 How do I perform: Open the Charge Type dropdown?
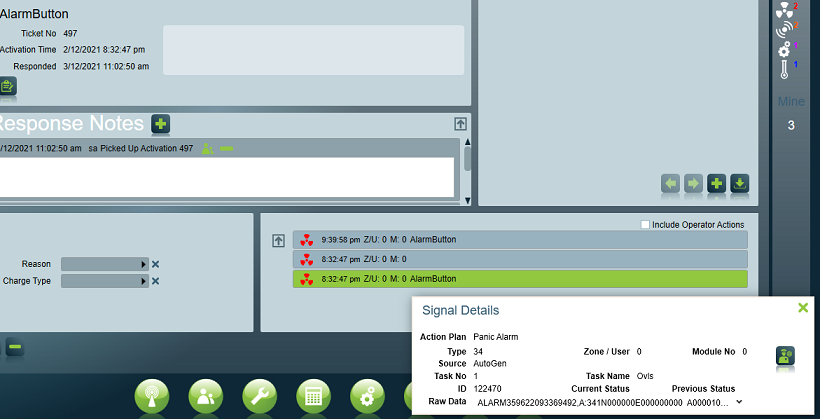pyautogui.click(x=105, y=281)
